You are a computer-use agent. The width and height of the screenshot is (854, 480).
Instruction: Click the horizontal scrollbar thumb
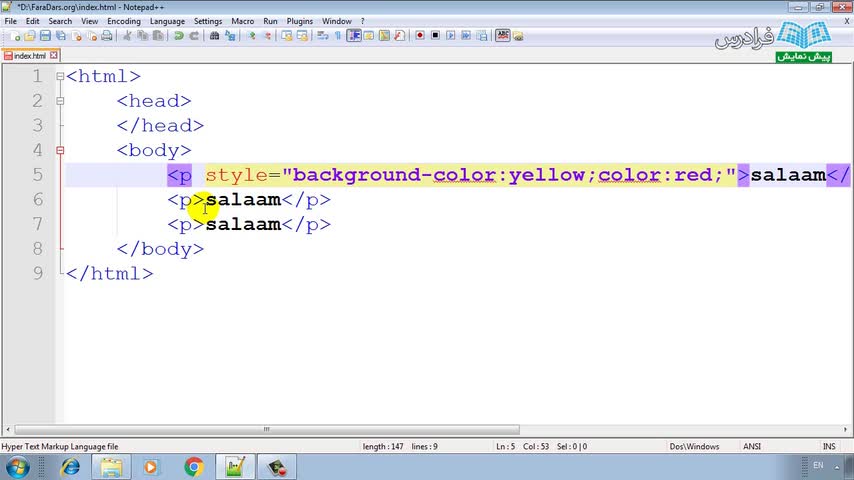(x=267, y=429)
